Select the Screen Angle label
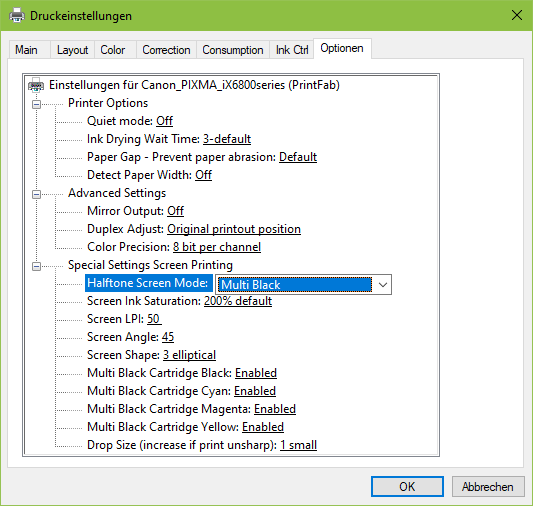533x506 pixels. [x=123, y=337]
